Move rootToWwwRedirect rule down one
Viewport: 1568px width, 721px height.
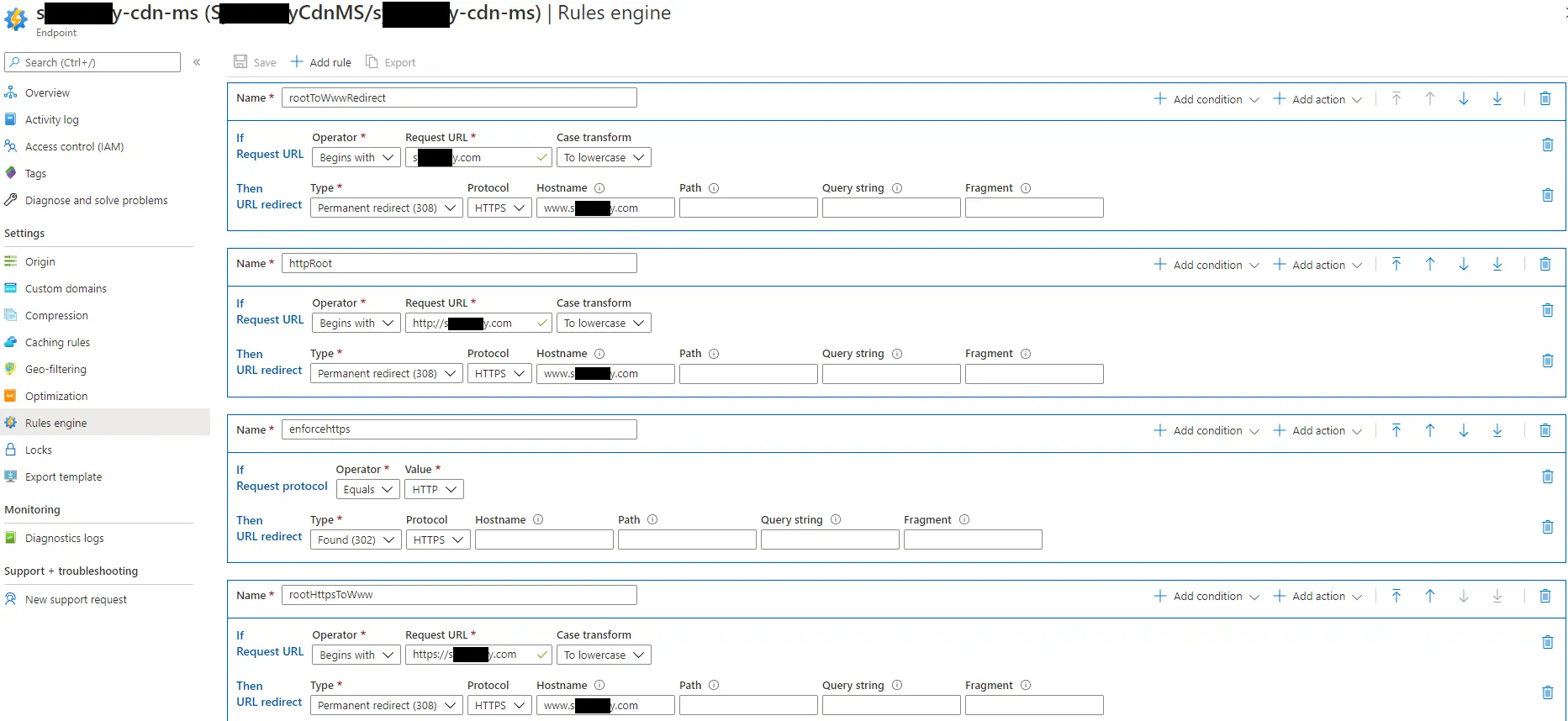pos(1464,98)
